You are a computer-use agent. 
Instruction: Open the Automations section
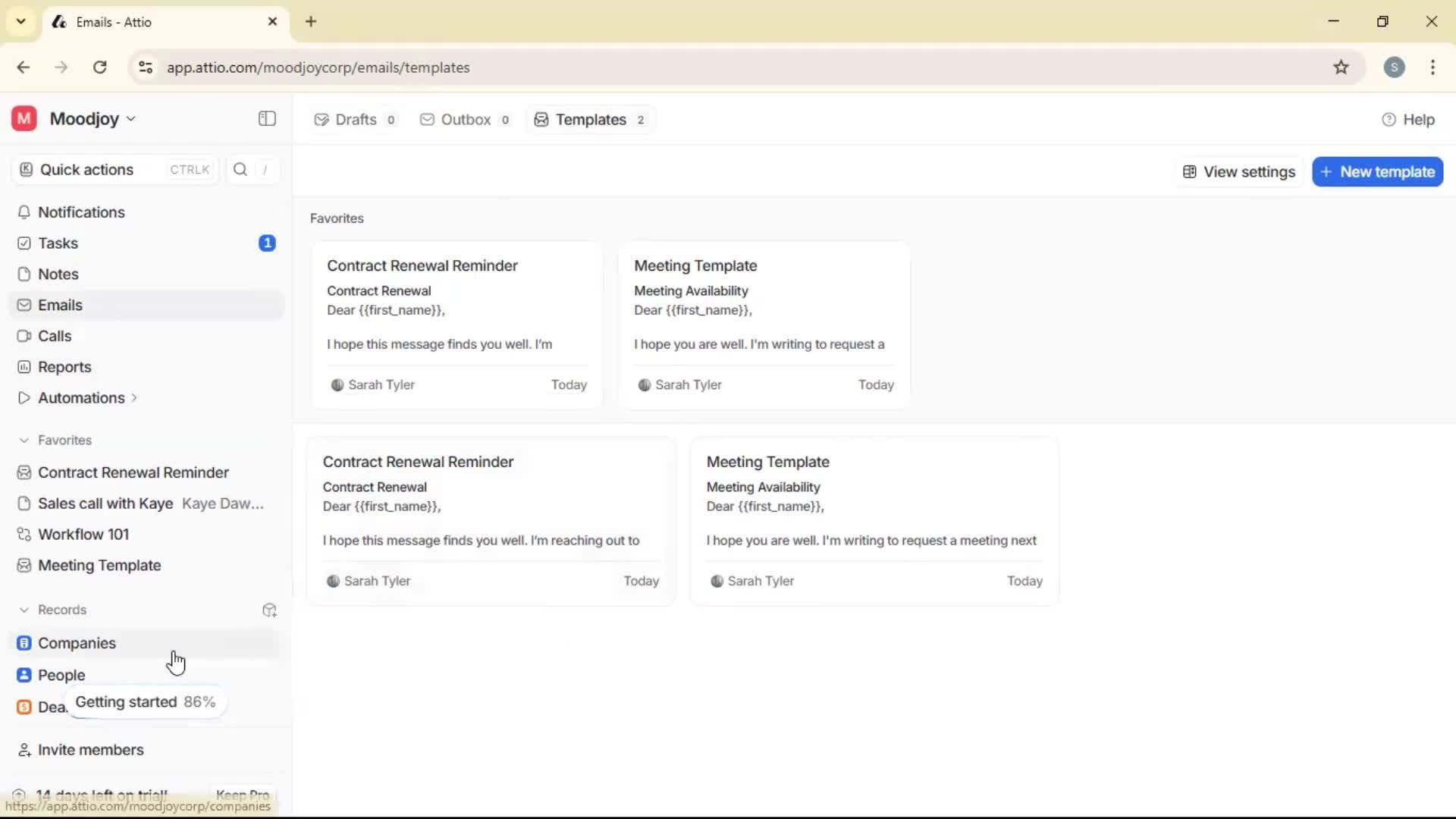click(80, 397)
